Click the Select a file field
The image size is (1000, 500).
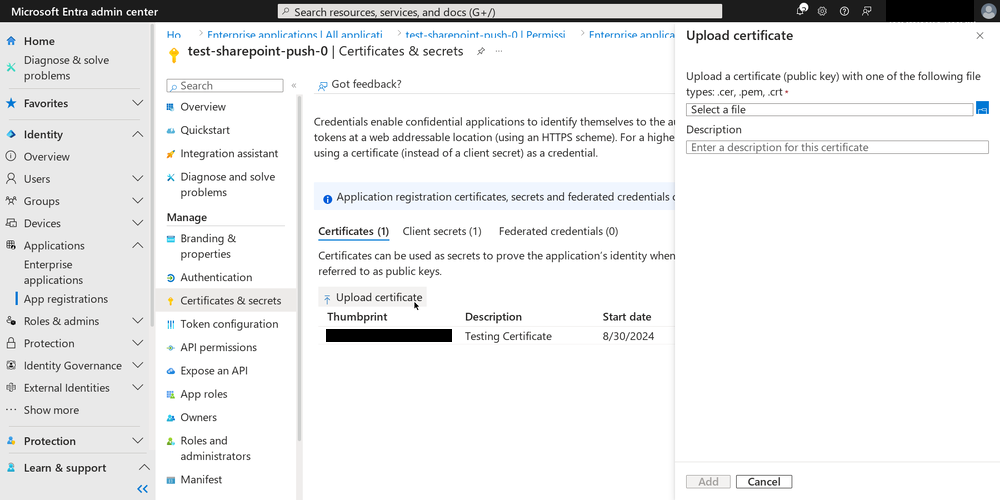(x=830, y=110)
